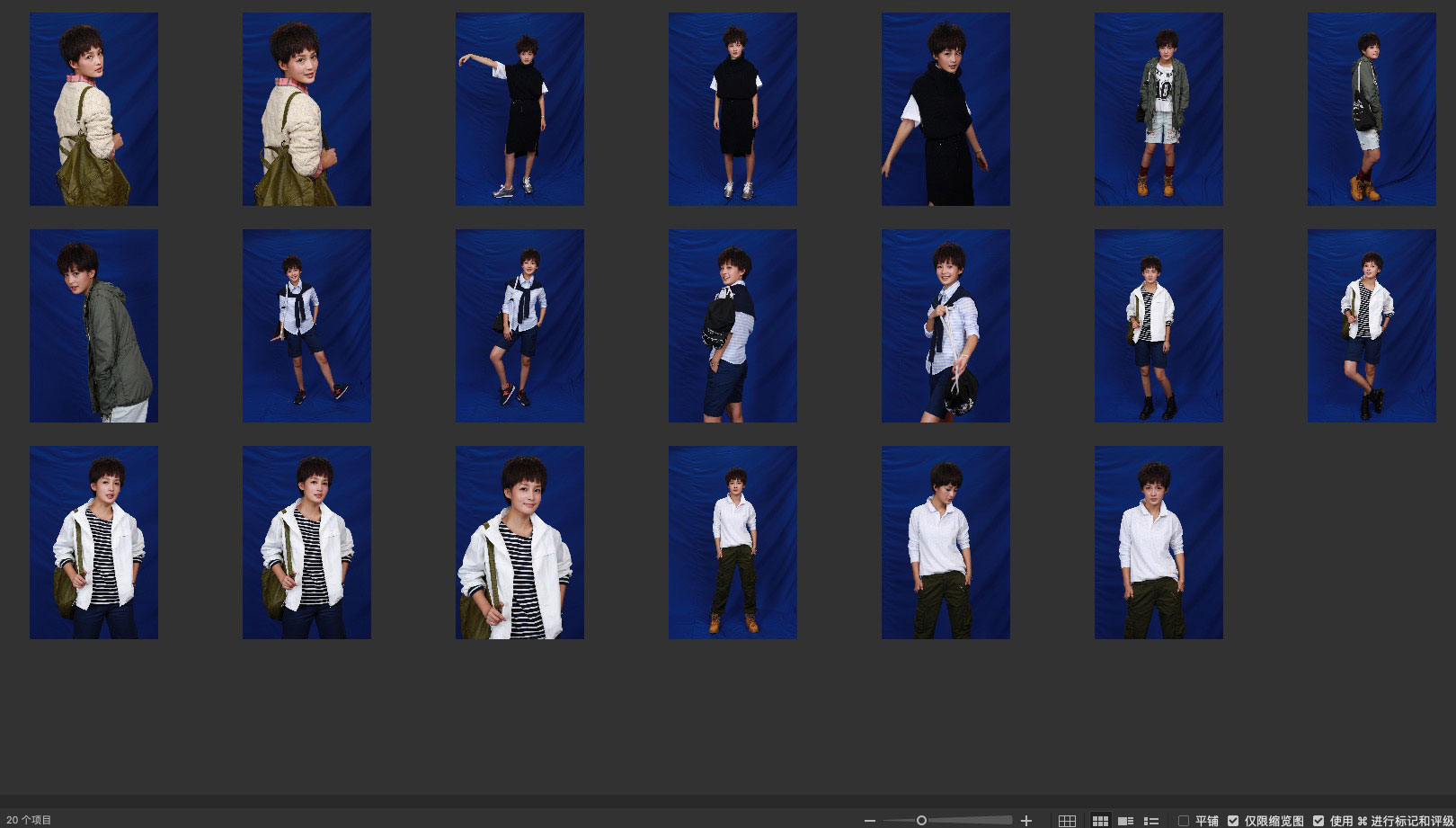Screen dimensions: 1456x828
Task: Click the lock thumbnail grid icon
Action: [x=1067, y=821]
